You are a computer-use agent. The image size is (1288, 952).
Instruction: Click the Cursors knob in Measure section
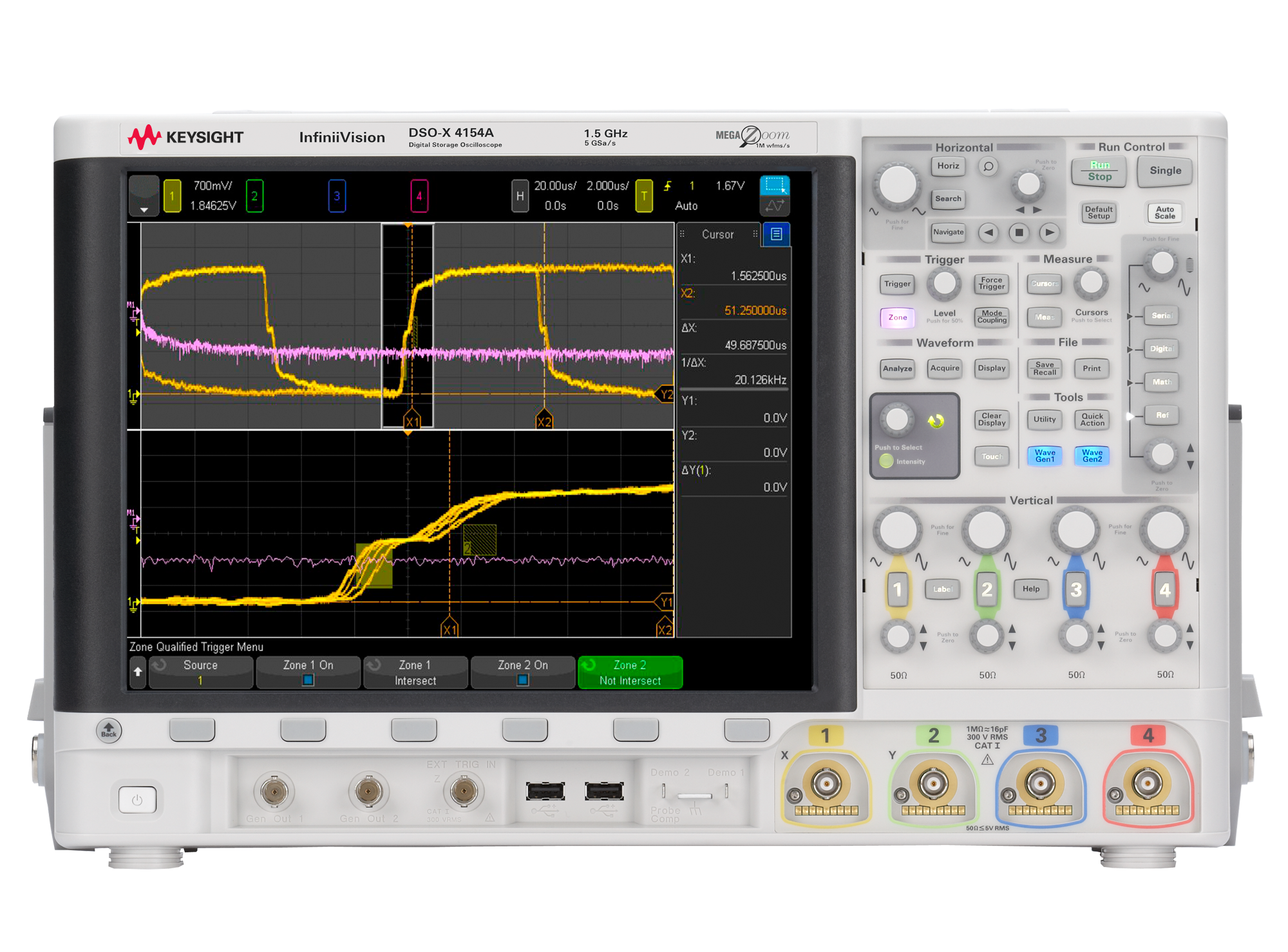(x=1091, y=283)
